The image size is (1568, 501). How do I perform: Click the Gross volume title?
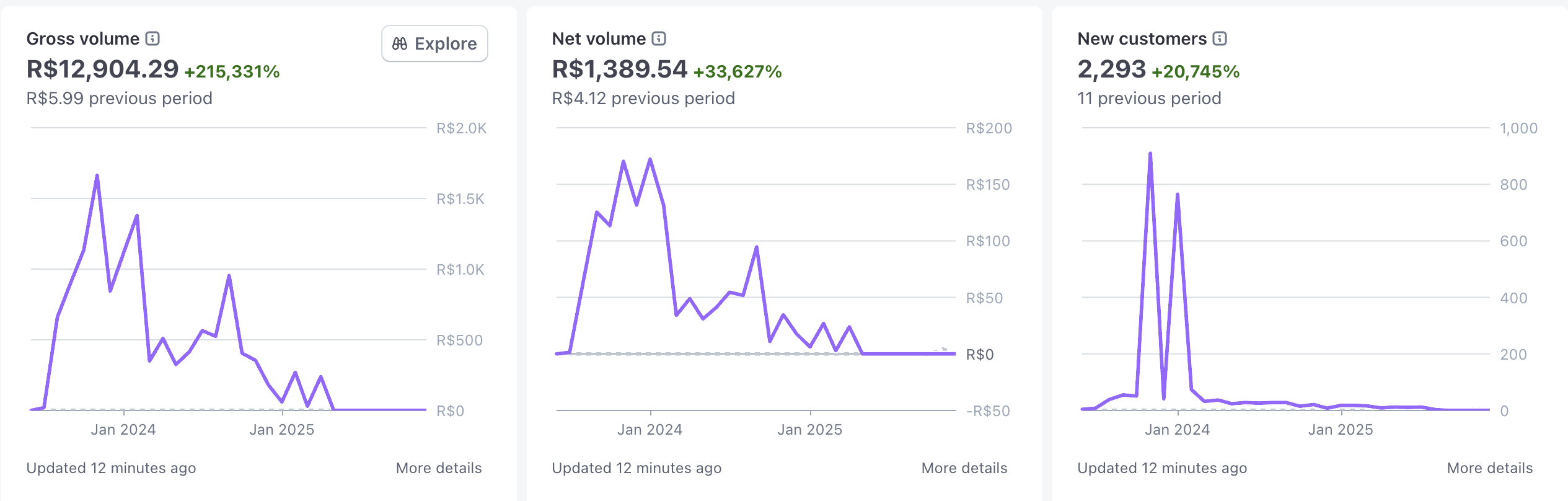click(x=83, y=38)
